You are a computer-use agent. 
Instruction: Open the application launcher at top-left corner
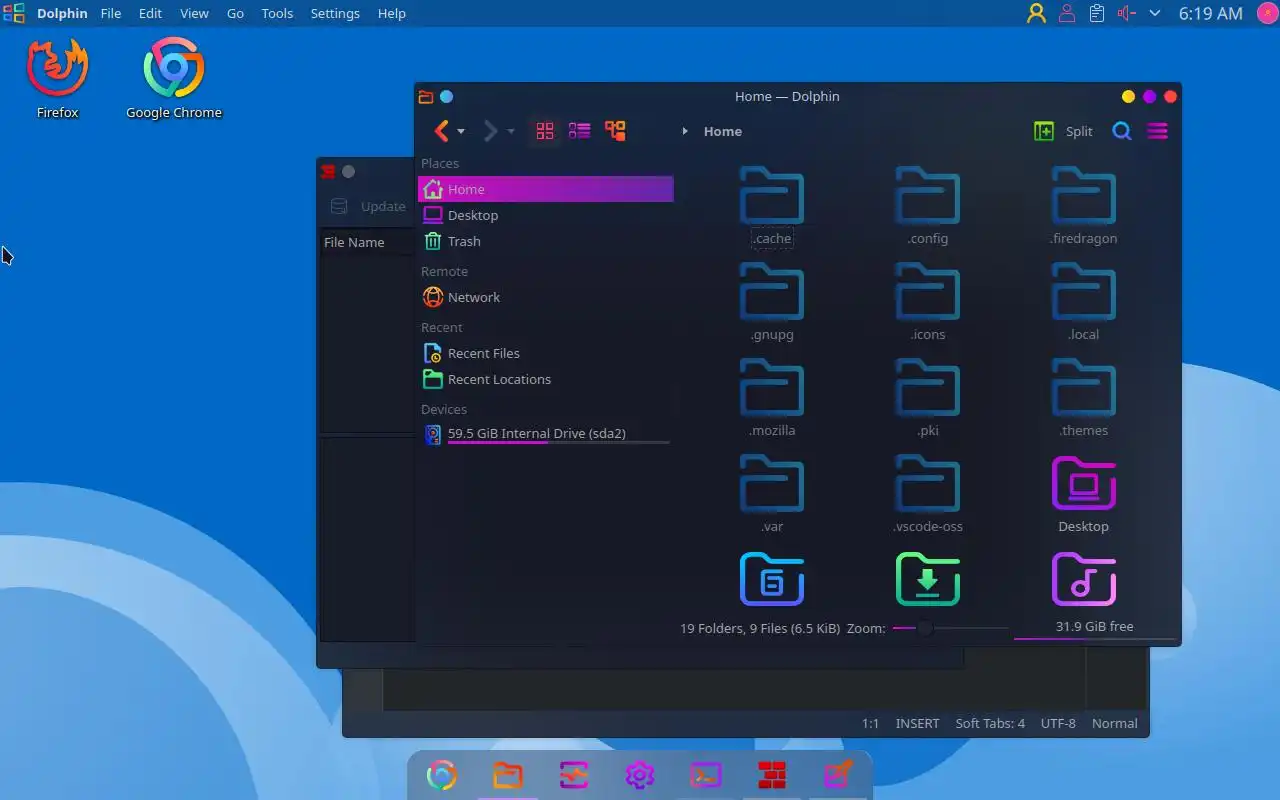(x=14, y=13)
